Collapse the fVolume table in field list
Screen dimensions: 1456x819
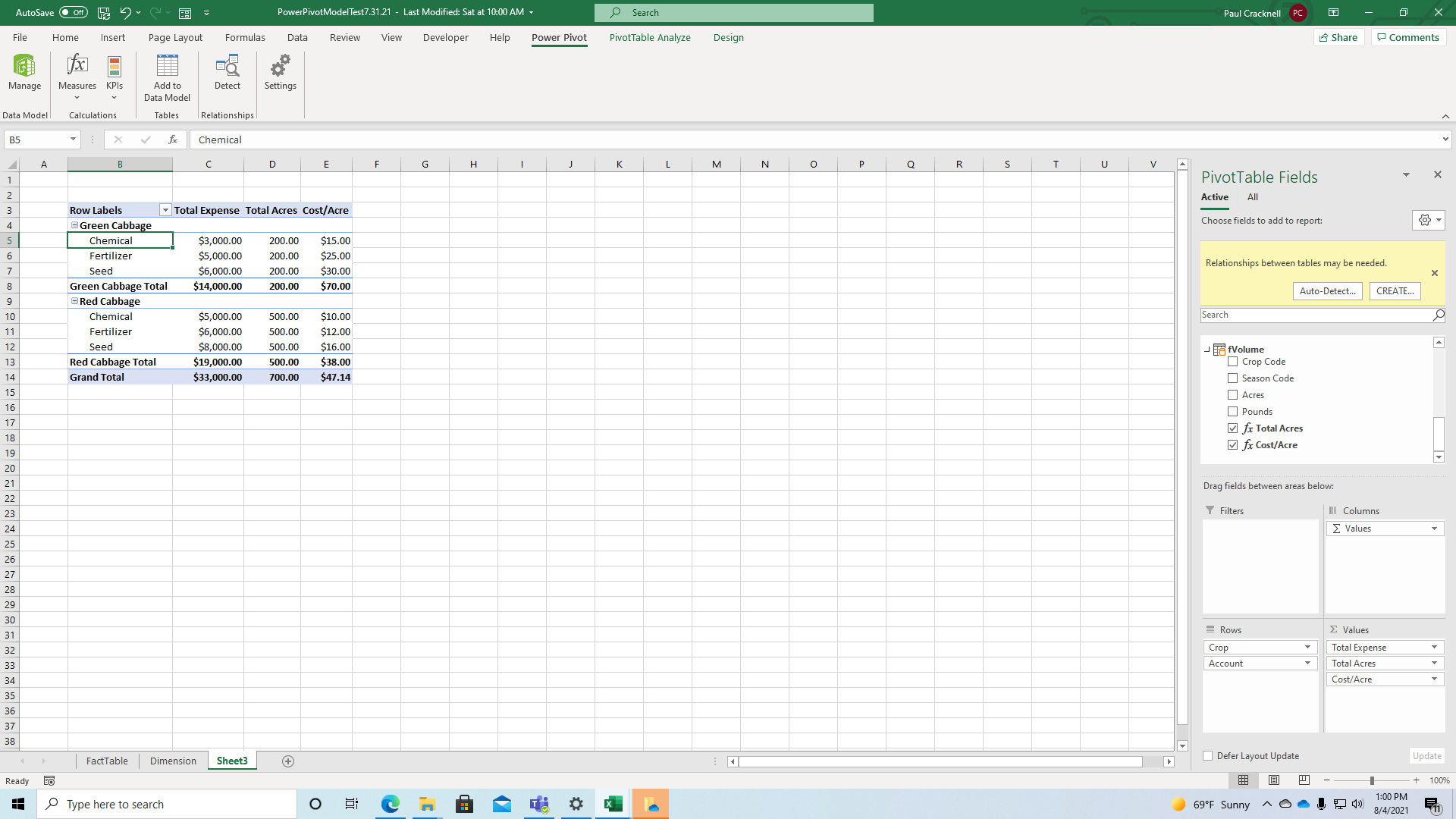click(1207, 350)
